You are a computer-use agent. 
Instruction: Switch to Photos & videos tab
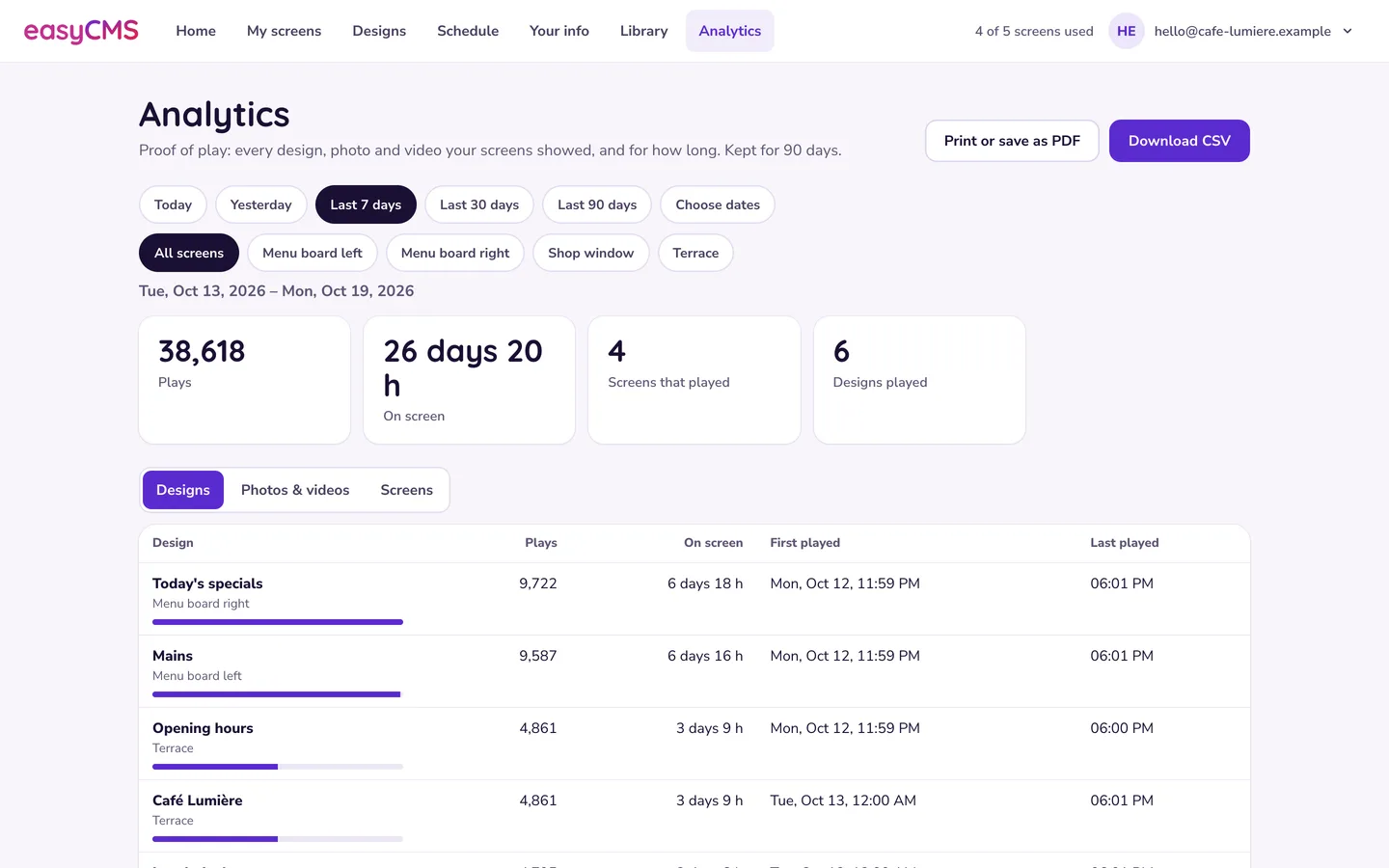click(x=295, y=490)
